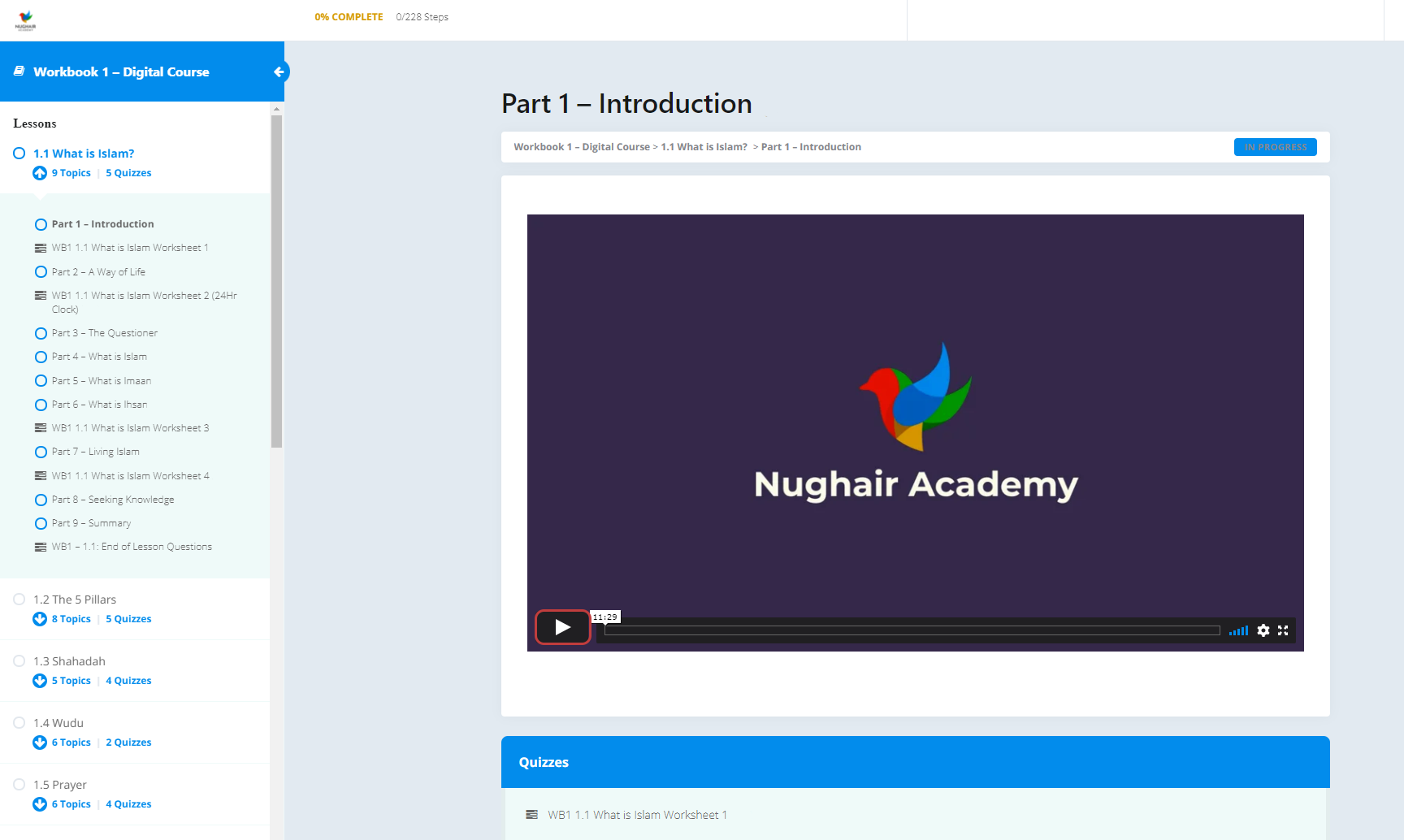Open WB1 Worksheet 1 quiz list icon in sidebar
This screenshot has width=1404, height=840.
pyautogui.click(x=41, y=249)
